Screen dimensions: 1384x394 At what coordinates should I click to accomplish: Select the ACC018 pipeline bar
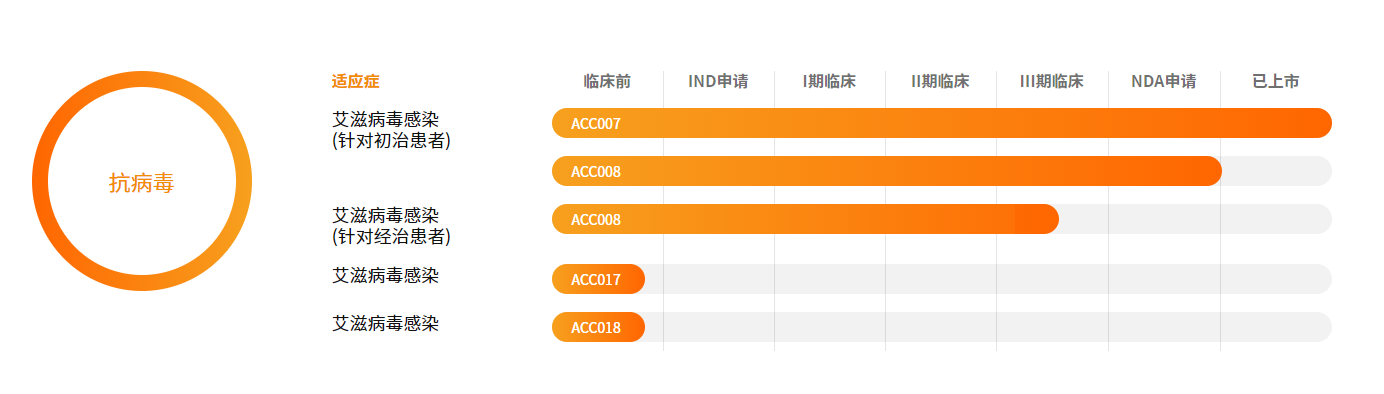point(598,327)
